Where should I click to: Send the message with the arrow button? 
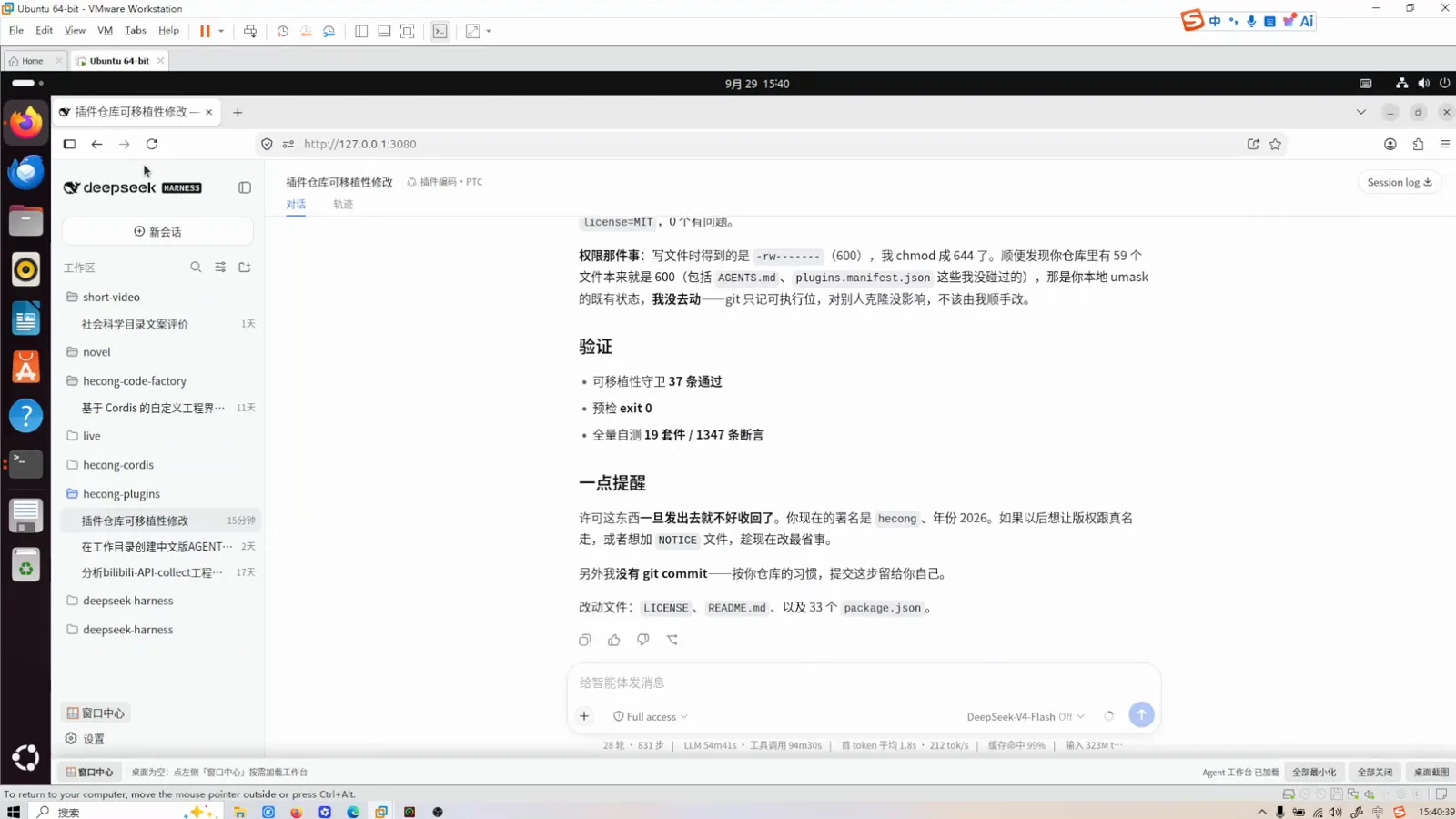(x=1141, y=715)
